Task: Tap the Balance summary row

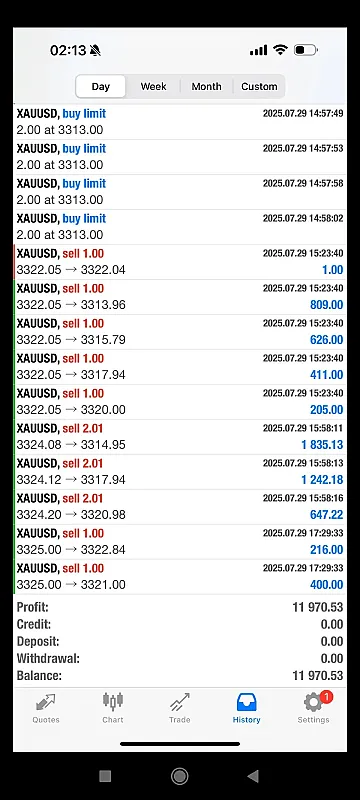Action: coord(180,676)
